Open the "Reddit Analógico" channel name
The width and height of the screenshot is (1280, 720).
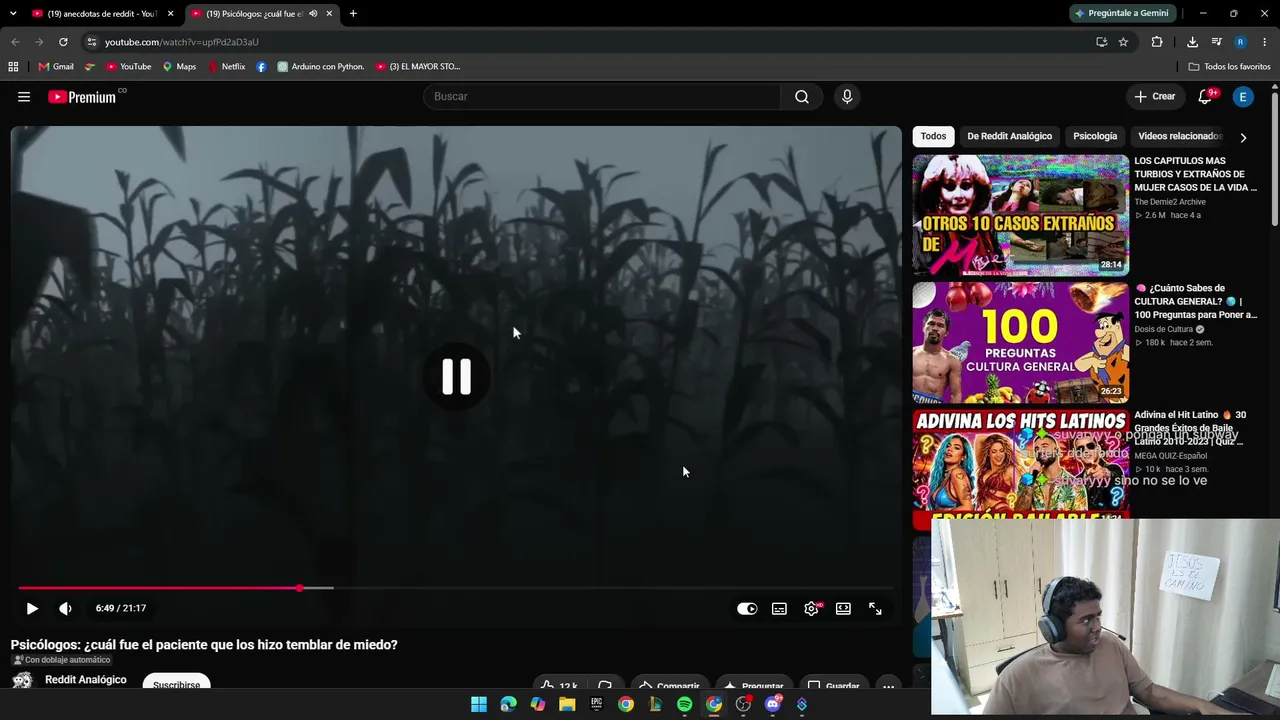[x=86, y=680]
